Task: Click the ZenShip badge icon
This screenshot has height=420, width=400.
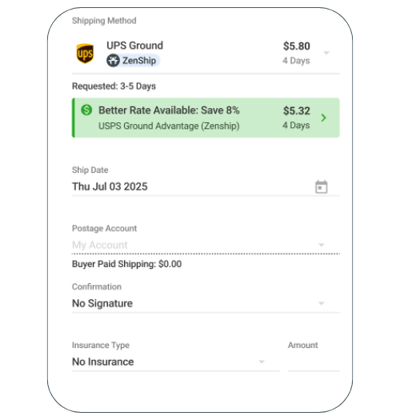Action: [x=113, y=61]
